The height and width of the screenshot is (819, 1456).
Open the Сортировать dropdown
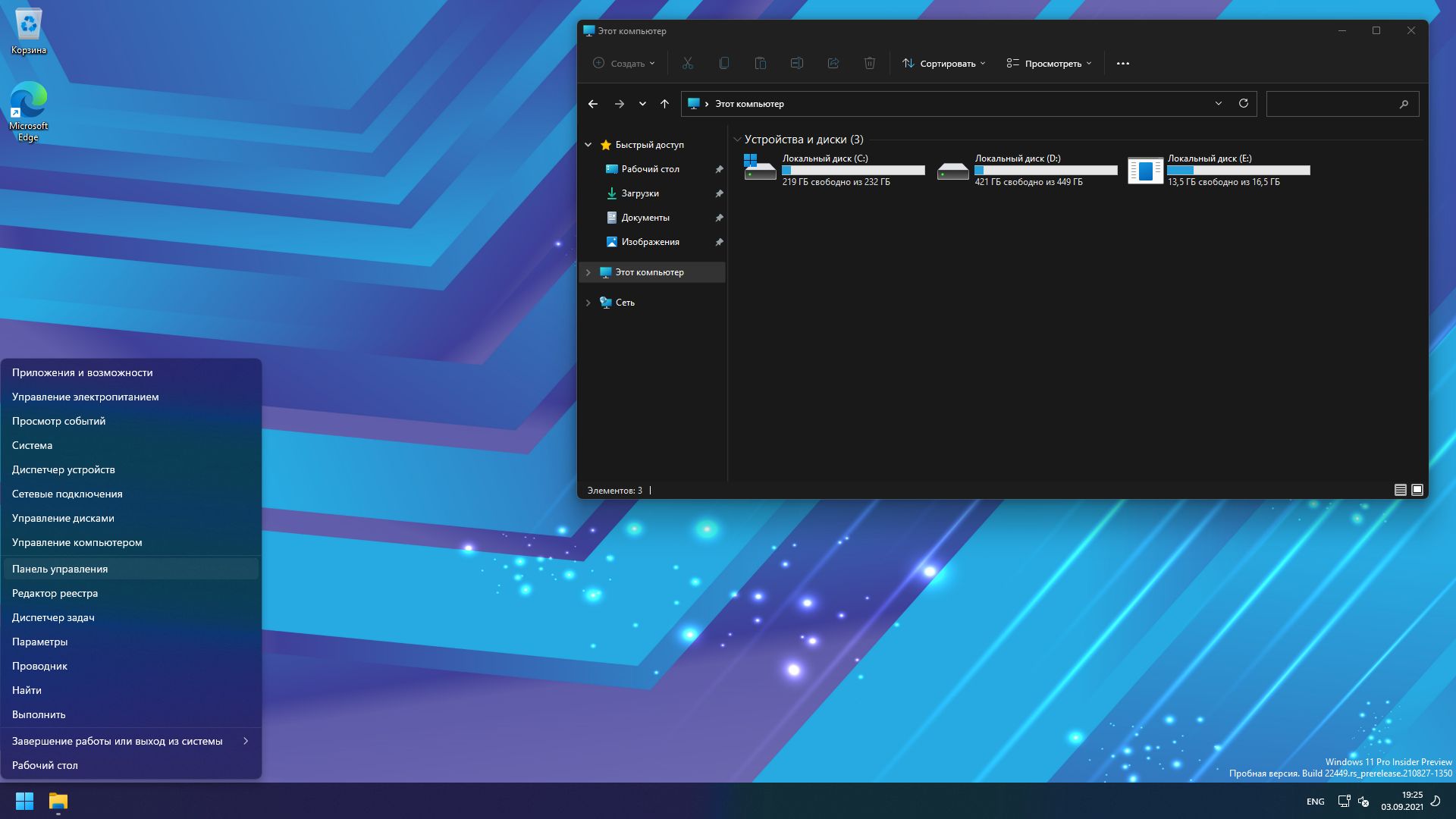click(x=944, y=64)
